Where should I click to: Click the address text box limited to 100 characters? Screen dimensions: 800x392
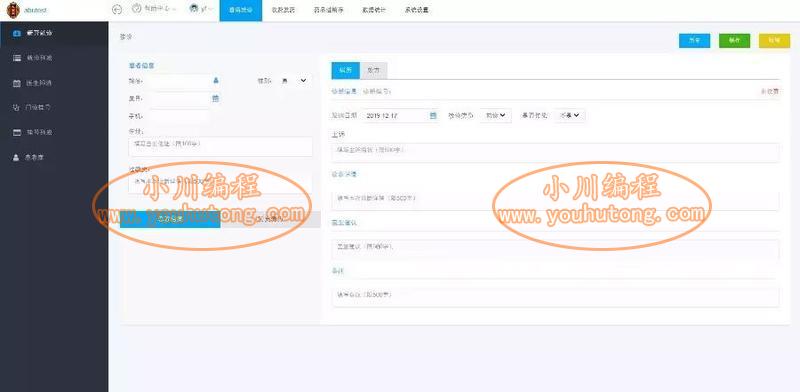[x=220, y=146]
